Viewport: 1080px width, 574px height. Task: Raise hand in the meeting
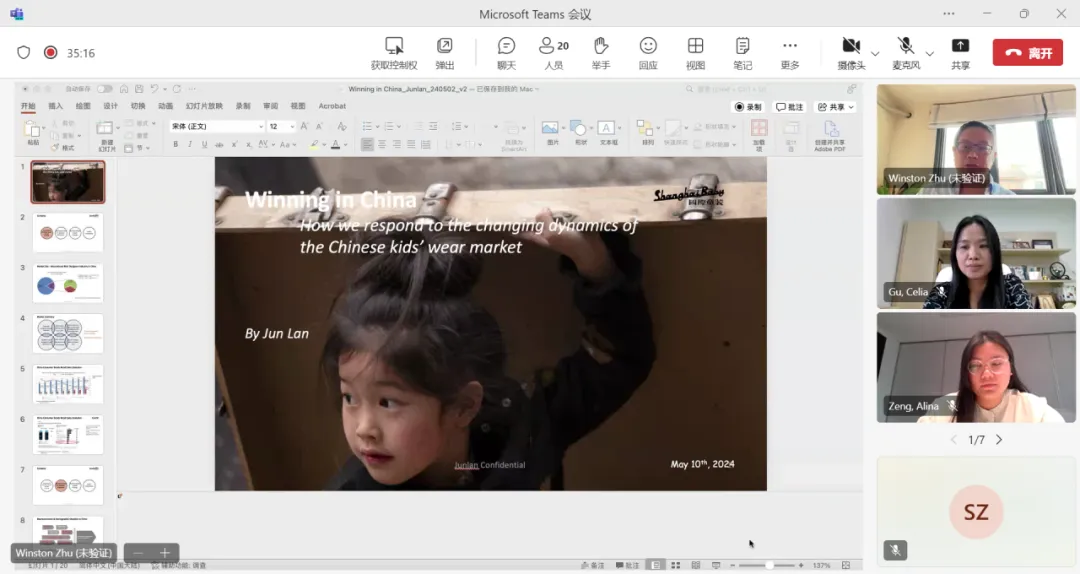pos(601,53)
